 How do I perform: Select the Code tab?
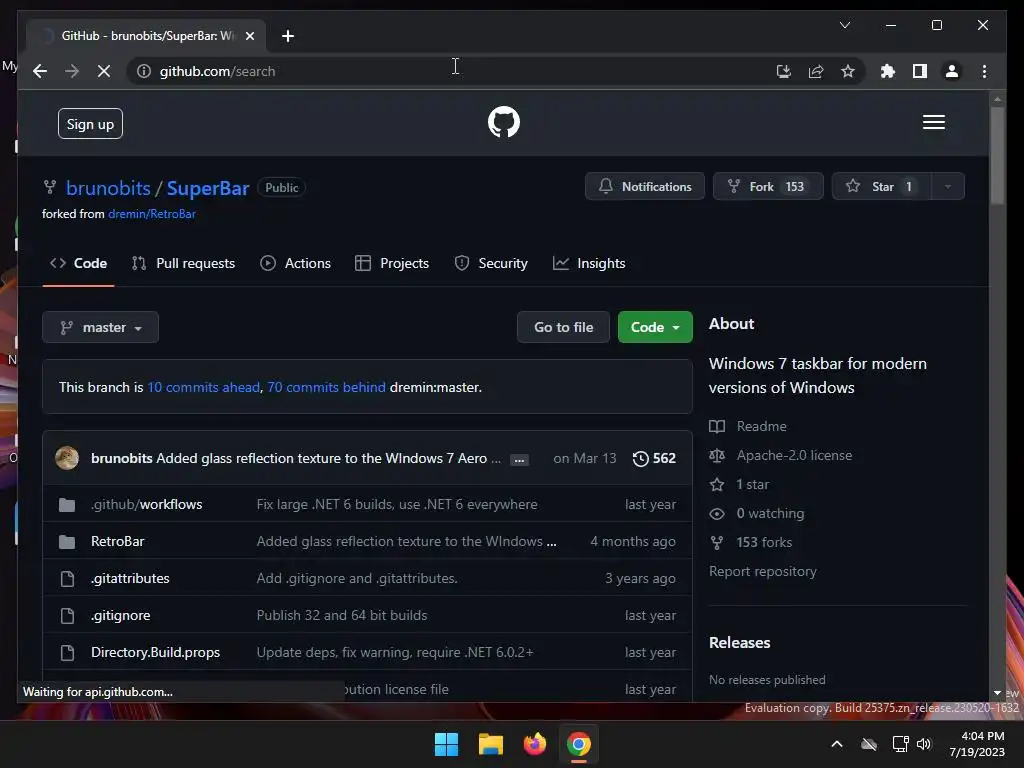[x=78, y=263]
